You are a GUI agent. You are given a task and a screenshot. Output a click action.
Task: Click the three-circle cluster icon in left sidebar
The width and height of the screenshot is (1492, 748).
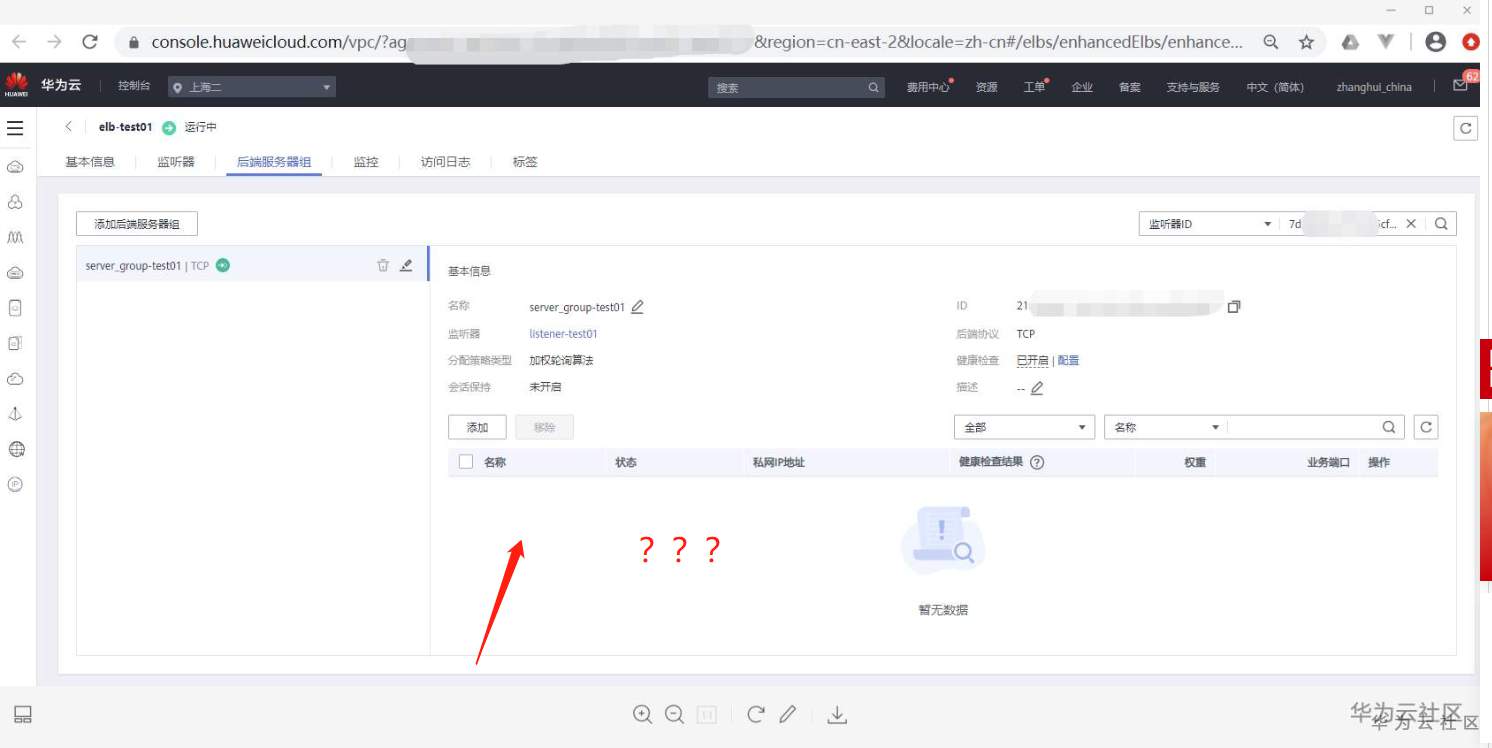click(15, 202)
